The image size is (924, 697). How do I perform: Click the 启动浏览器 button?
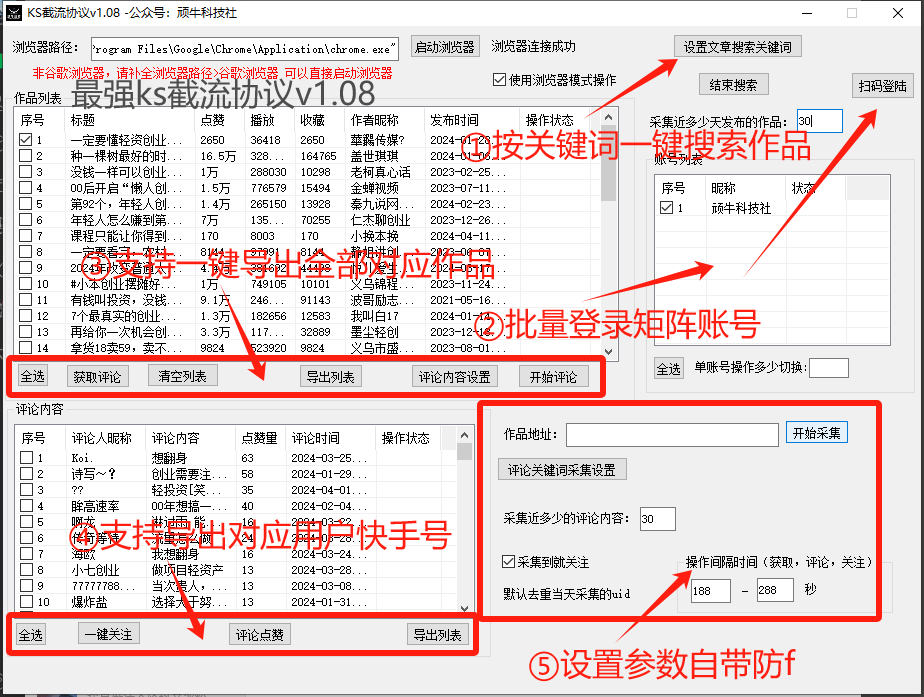coord(444,47)
